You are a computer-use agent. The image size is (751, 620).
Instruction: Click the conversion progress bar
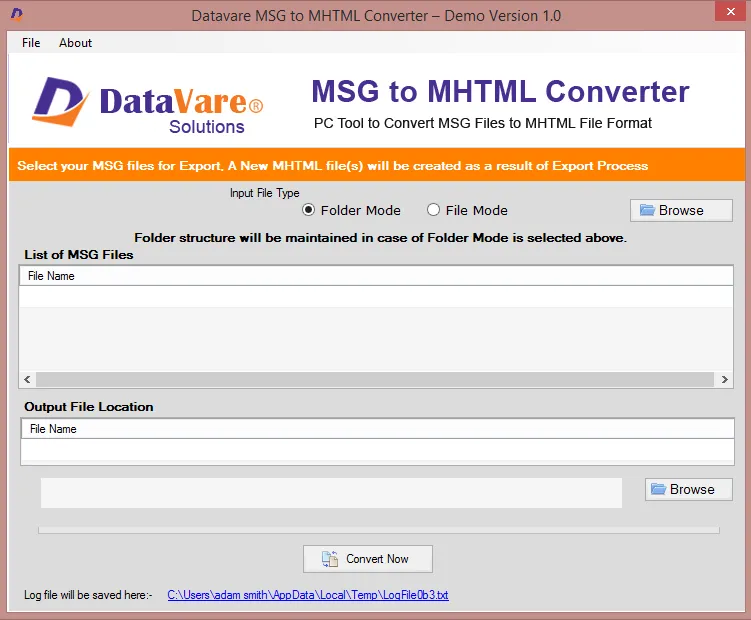379,530
